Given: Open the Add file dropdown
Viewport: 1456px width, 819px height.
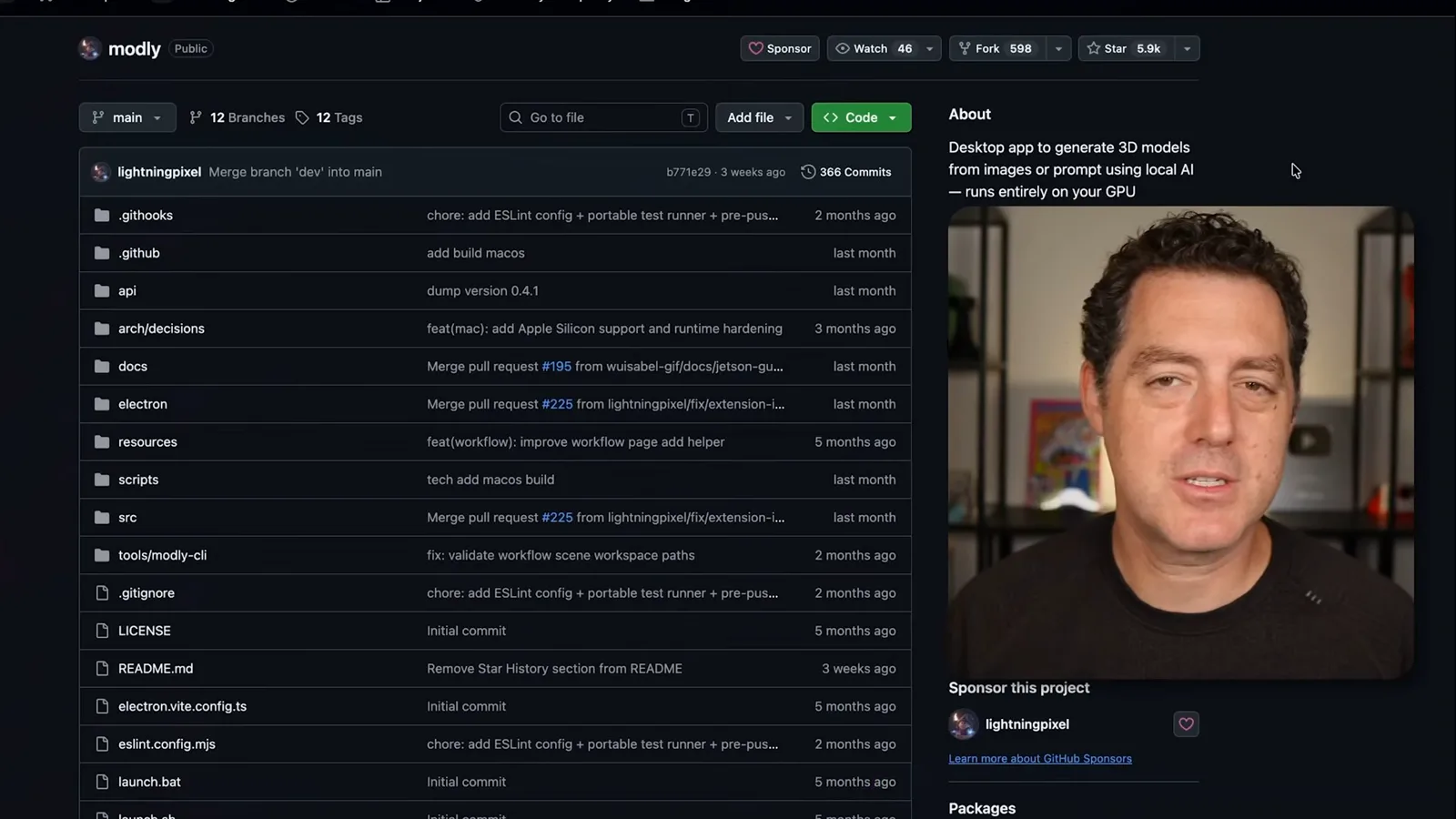Looking at the screenshot, I should pos(759,117).
